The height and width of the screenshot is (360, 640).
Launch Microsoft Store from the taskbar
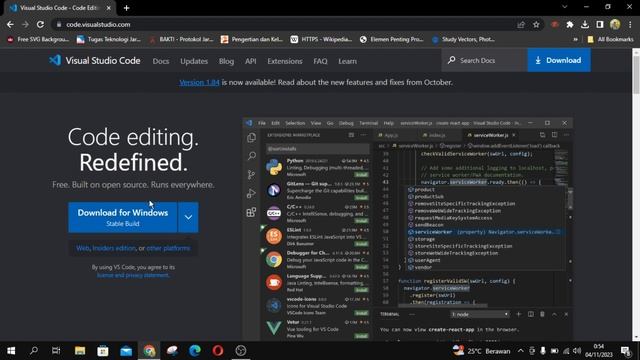point(103,351)
